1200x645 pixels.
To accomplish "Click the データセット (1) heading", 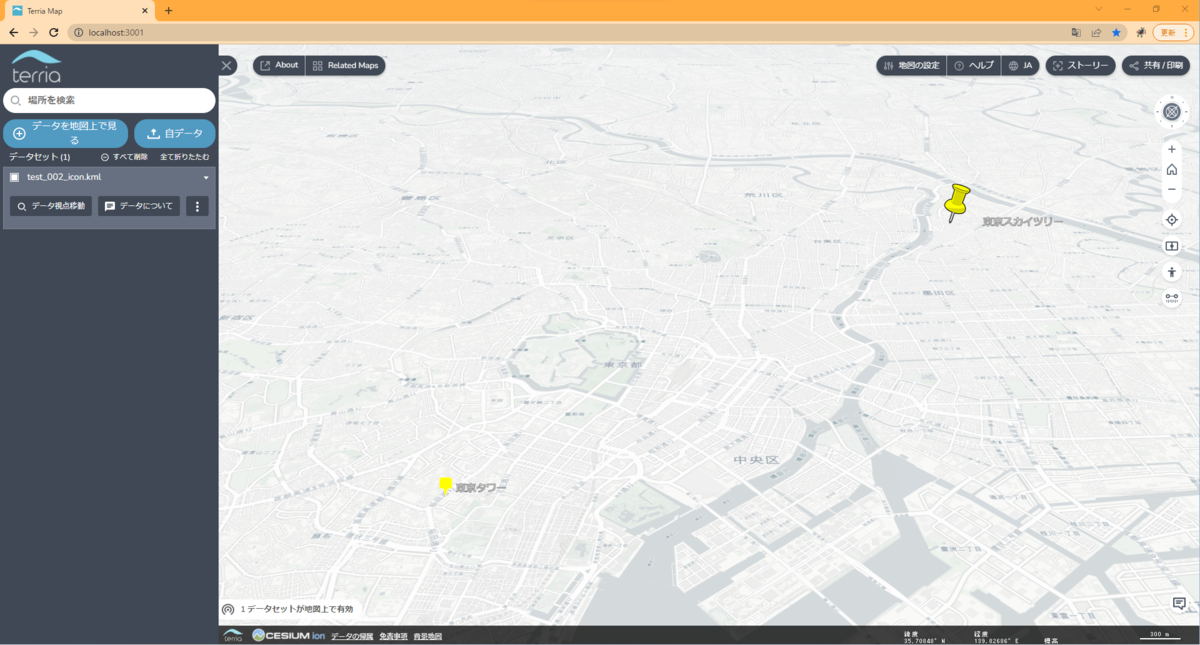I will (x=40, y=157).
